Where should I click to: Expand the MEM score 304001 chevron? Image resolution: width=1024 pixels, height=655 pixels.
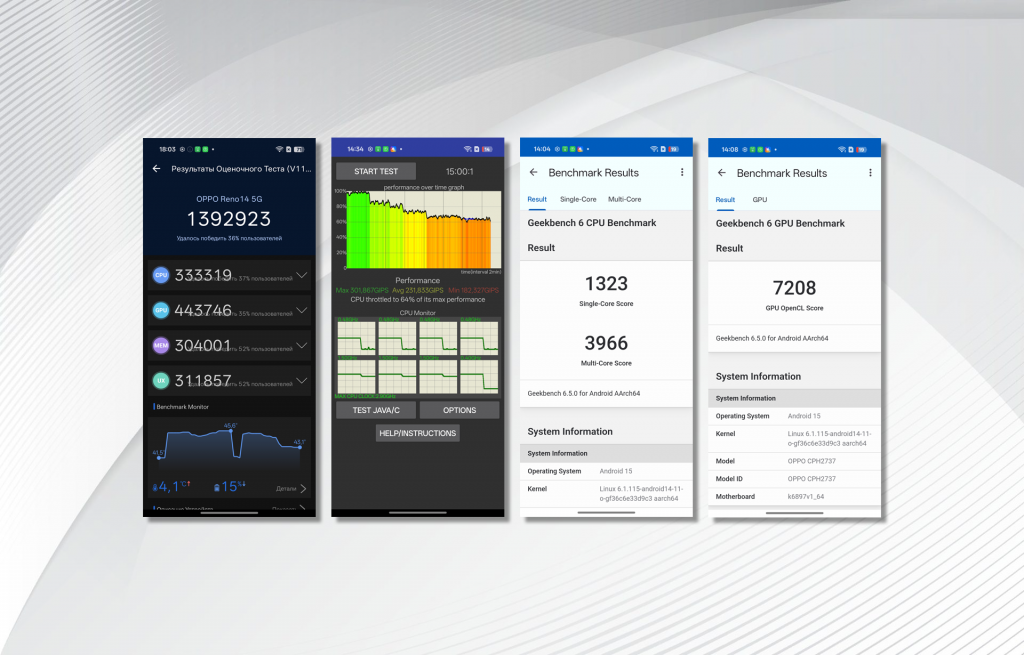[x=301, y=345]
